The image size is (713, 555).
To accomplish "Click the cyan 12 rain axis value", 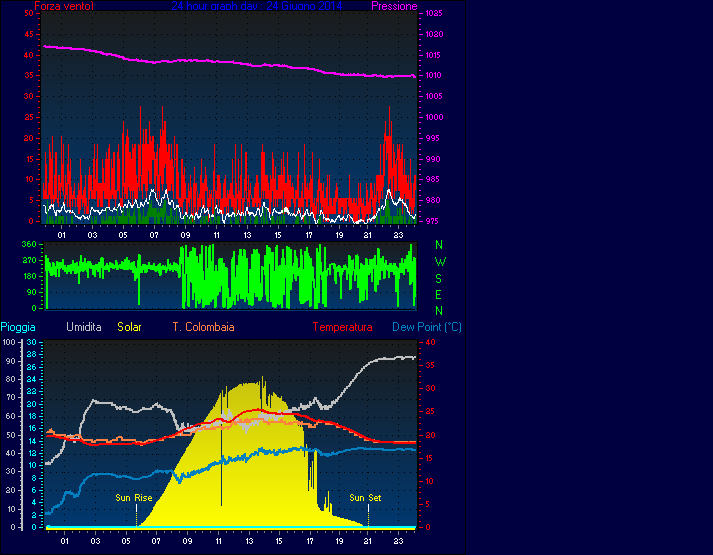I will 32,453.
